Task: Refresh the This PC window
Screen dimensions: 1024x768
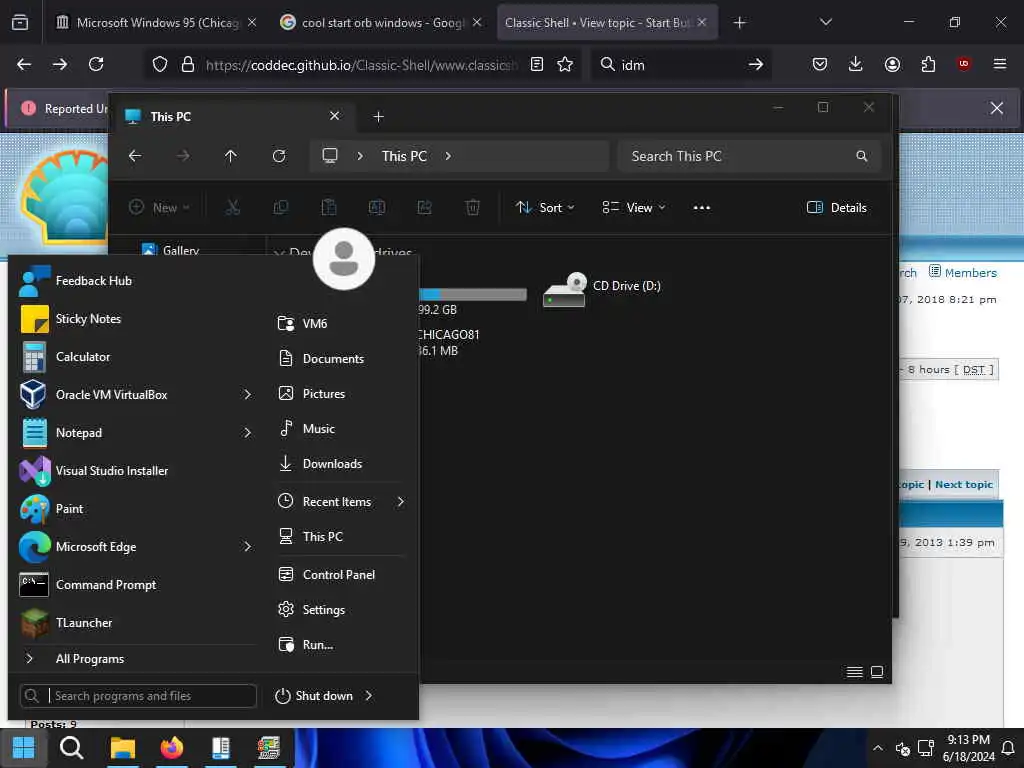Action: tap(279, 156)
